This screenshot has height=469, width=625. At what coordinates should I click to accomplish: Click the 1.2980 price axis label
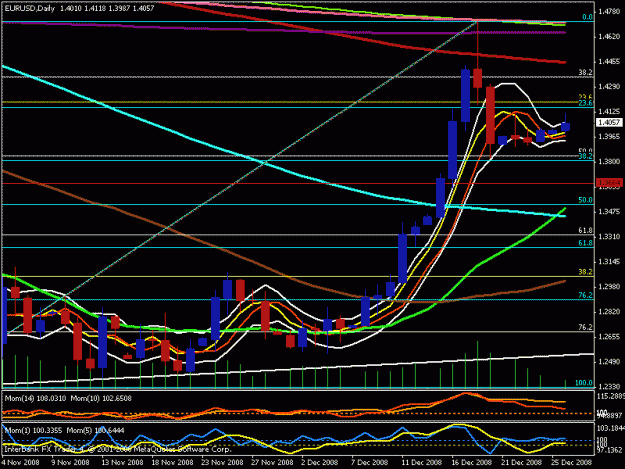tap(609, 287)
